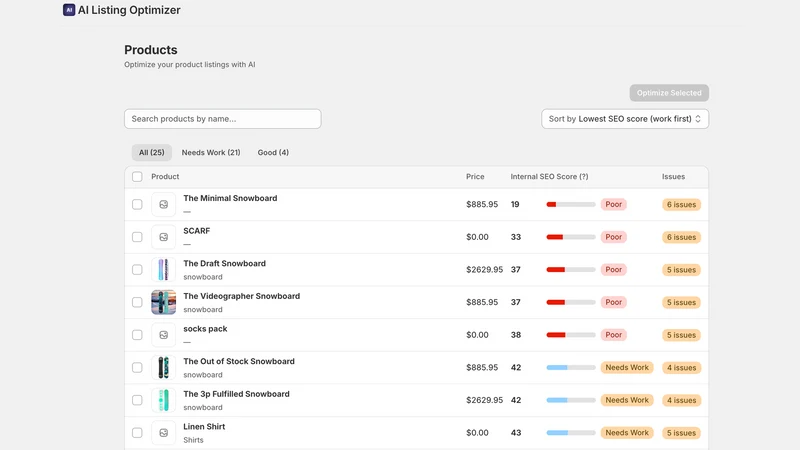Click the 5 issues badge for socks pack
800x450 pixels.
681,335
